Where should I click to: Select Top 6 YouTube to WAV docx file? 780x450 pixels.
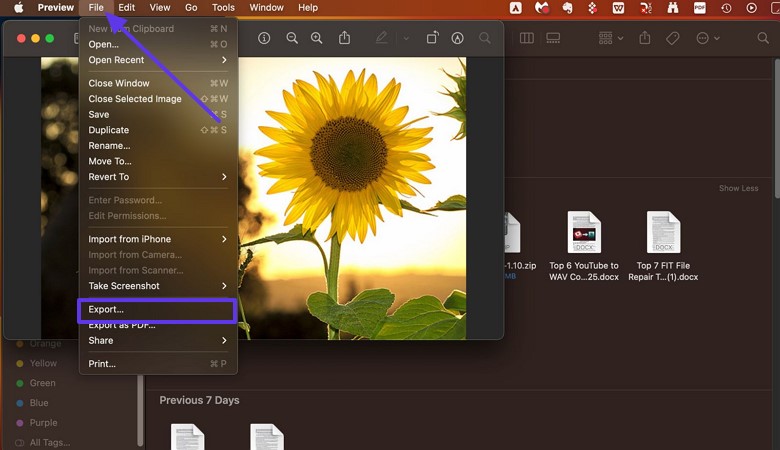tap(584, 247)
